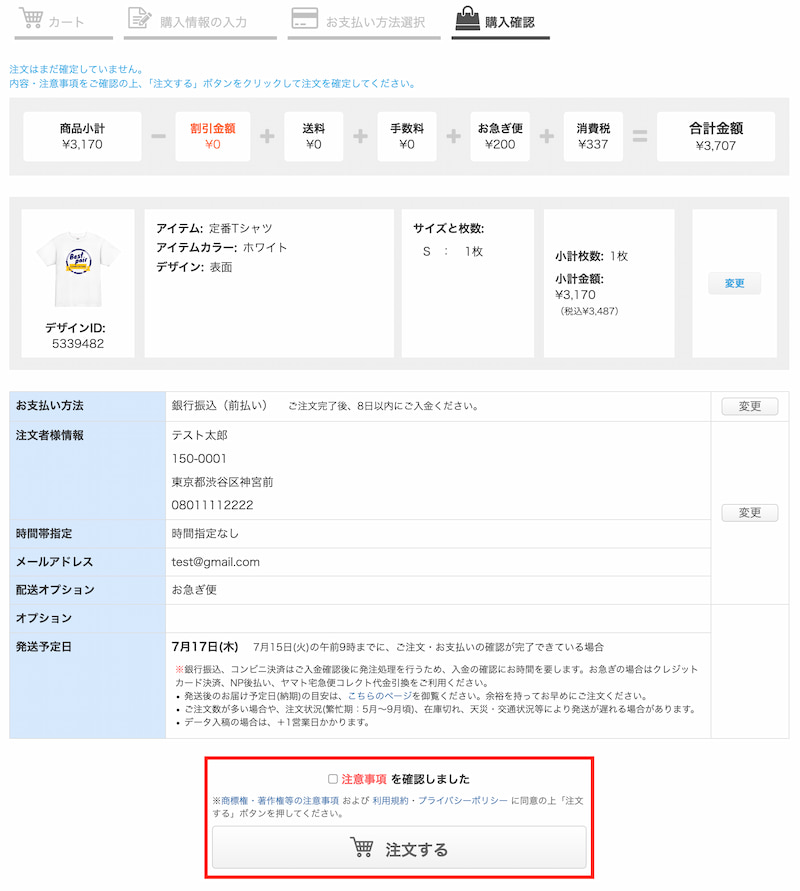Click the 商品小計 ¥3,170 box

pos(82,136)
